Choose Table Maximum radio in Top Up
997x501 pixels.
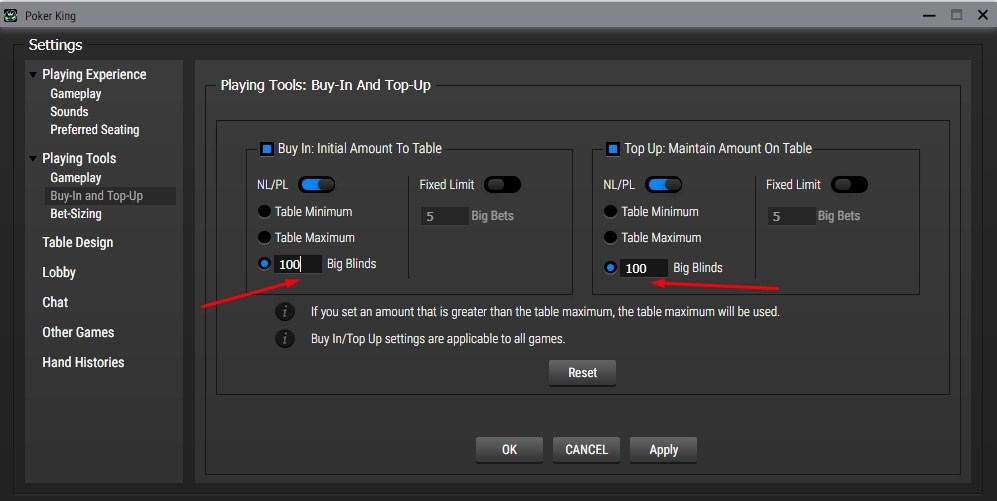click(x=610, y=238)
